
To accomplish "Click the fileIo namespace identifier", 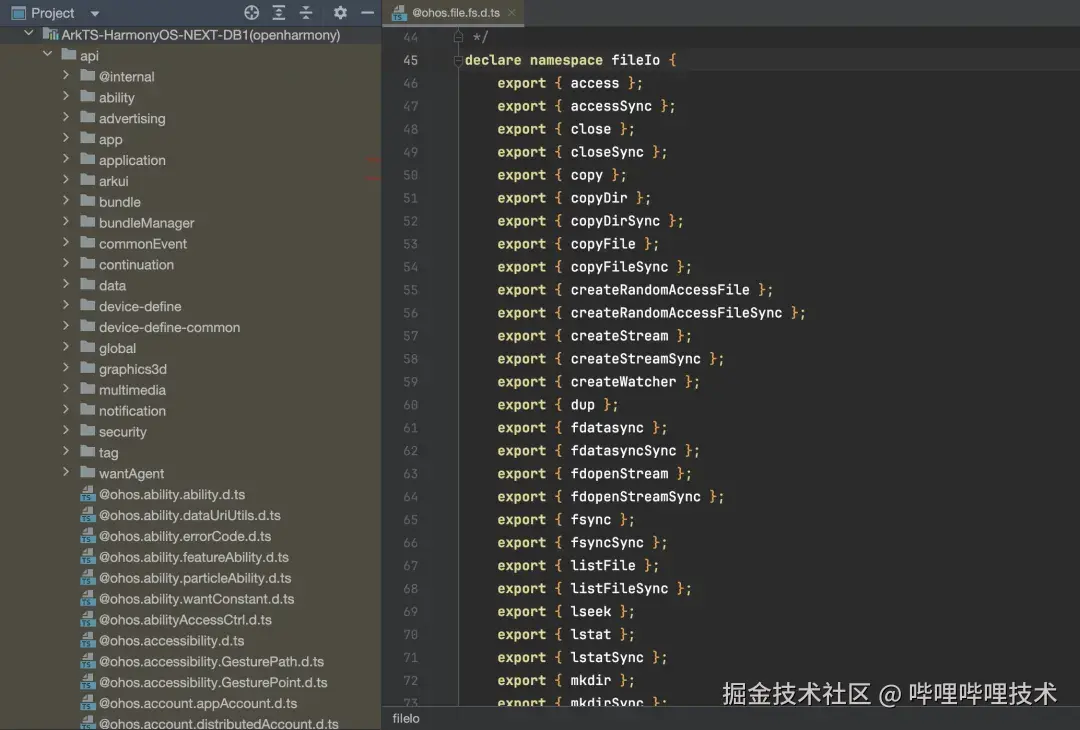I will point(635,60).
